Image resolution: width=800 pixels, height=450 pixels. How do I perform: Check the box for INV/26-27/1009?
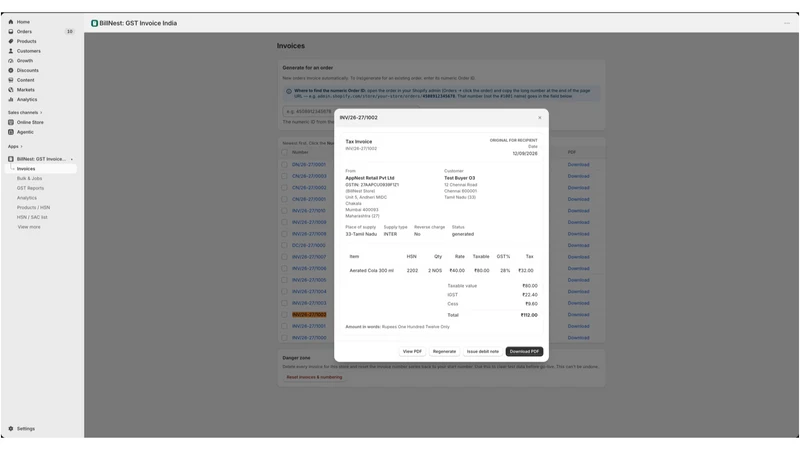(285, 222)
